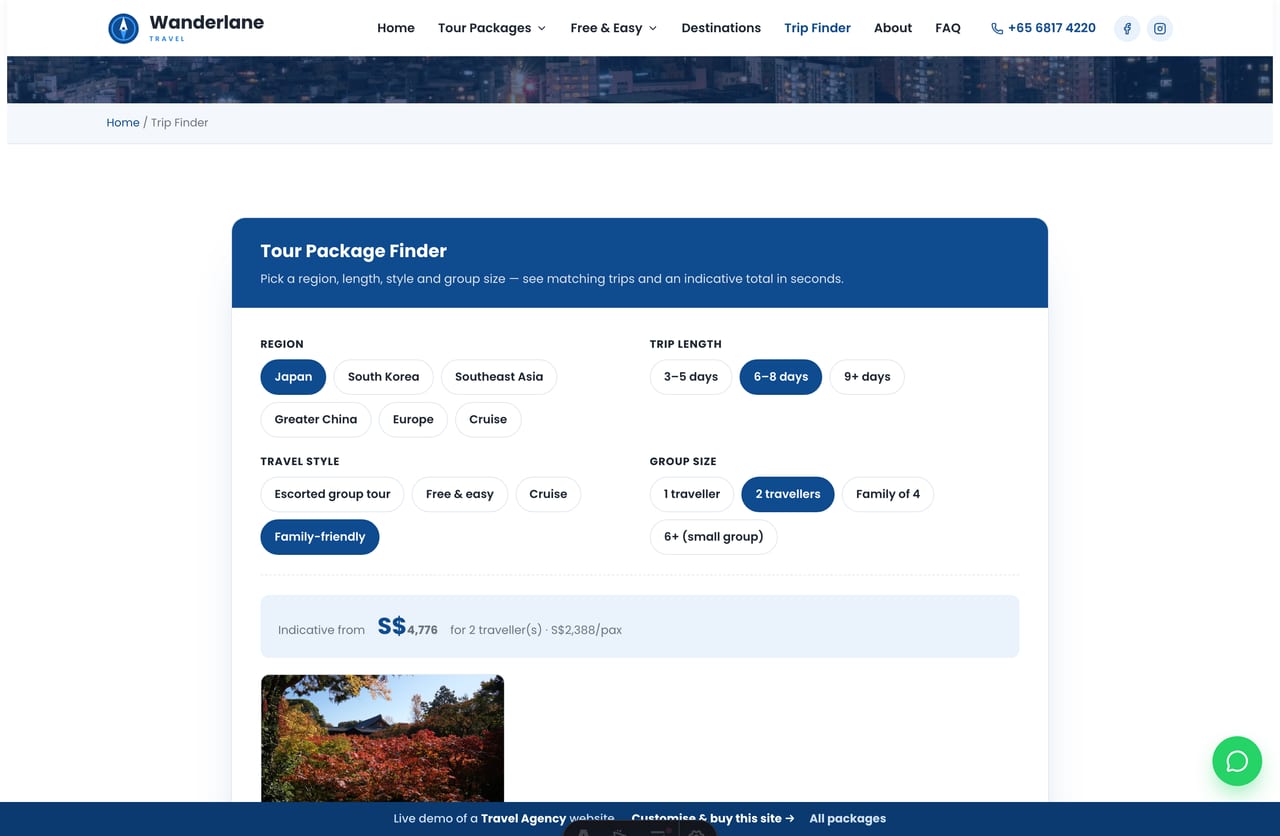Click the S$4,776 indicative price
1280x836 pixels.
[x=408, y=627]
